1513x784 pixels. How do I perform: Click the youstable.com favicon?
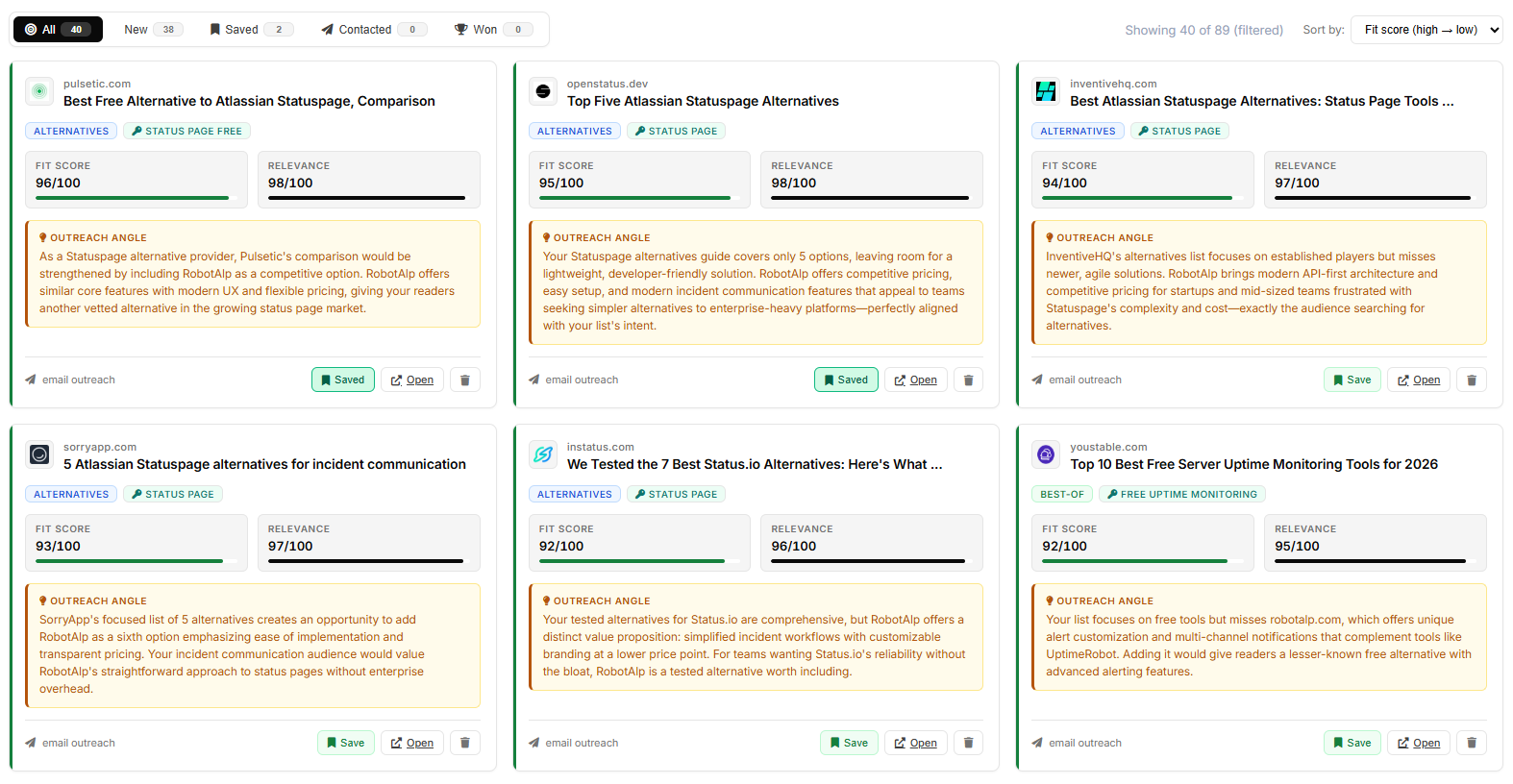coord(1046,454)
